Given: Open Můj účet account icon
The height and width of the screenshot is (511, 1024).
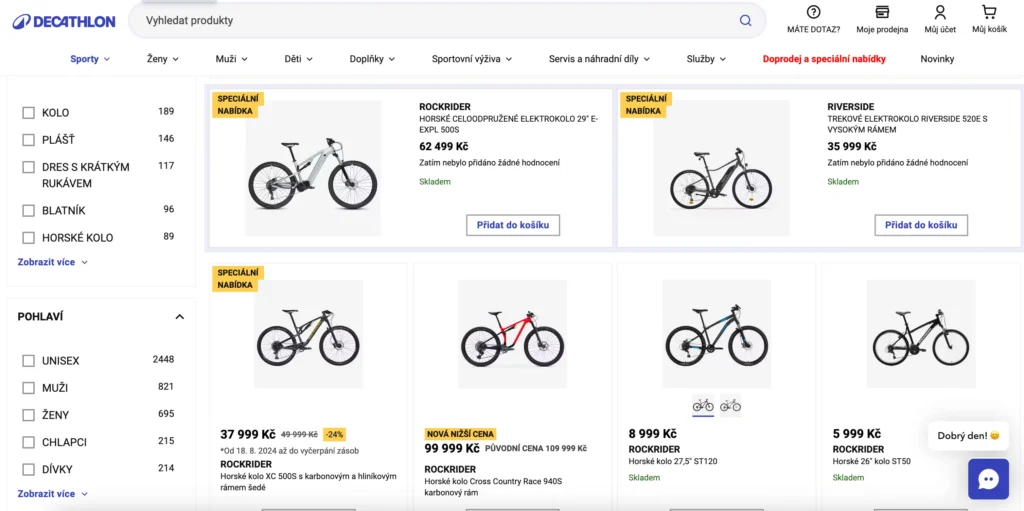Looking at the screenshot, I should click(940, 13).
